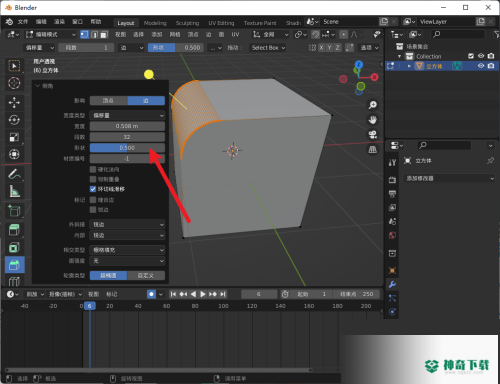Activate the 3D Cursor tool

coord(14,83)
